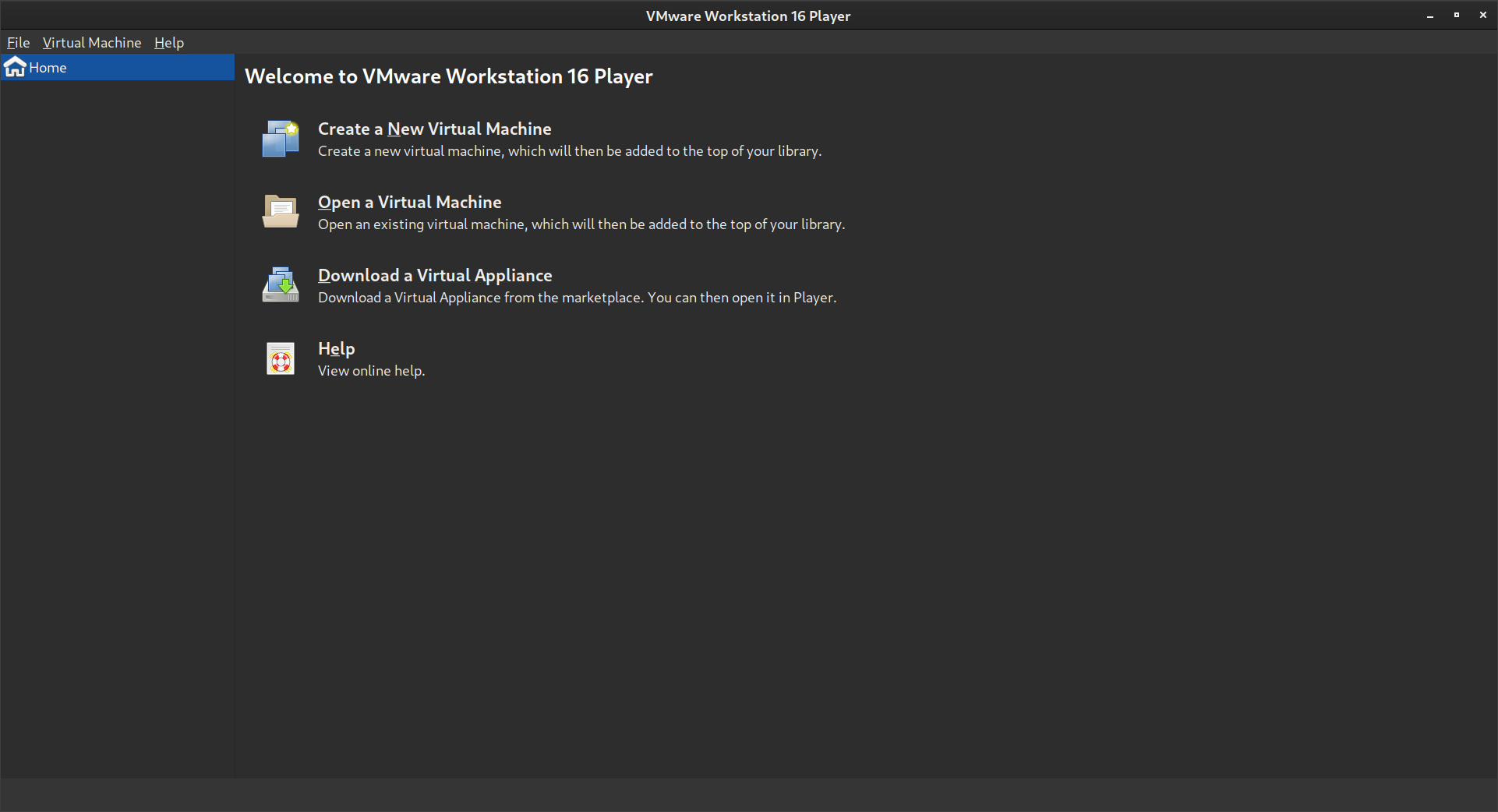Click the Create a New Virtual Machine icon
Image resolution: width=1498 pixels, height=812 pixels.
point(281,138)
